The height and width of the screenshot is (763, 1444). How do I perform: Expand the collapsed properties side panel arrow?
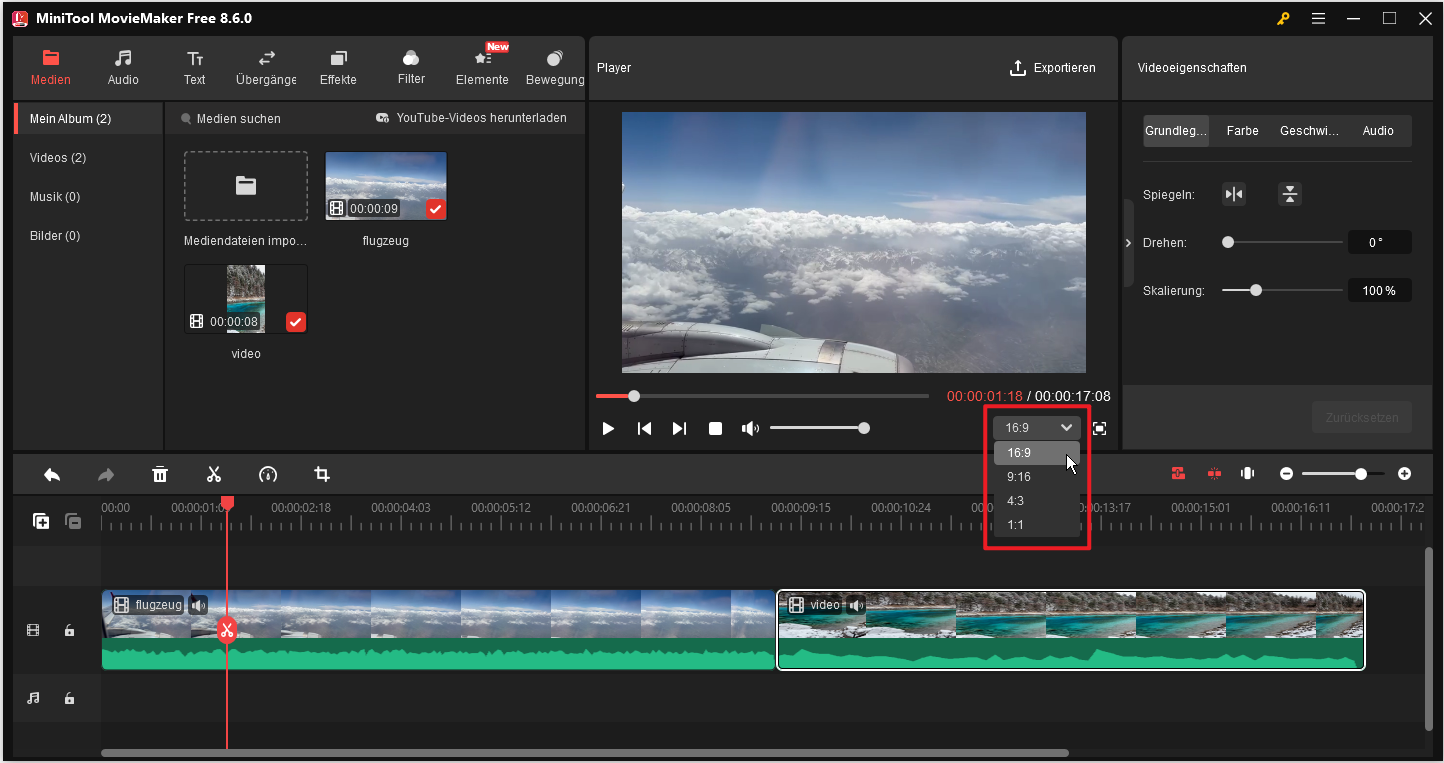click(1128, 243)
